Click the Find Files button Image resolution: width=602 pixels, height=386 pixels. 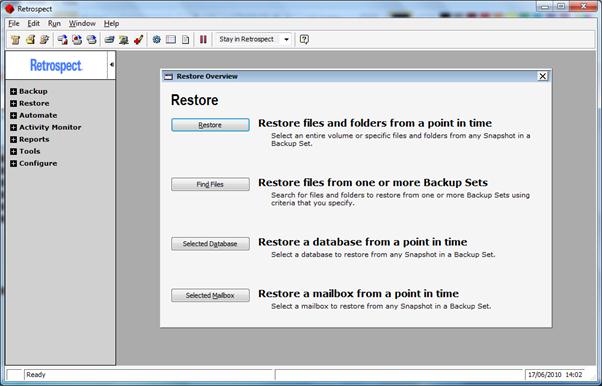click(x=210, y=184)
